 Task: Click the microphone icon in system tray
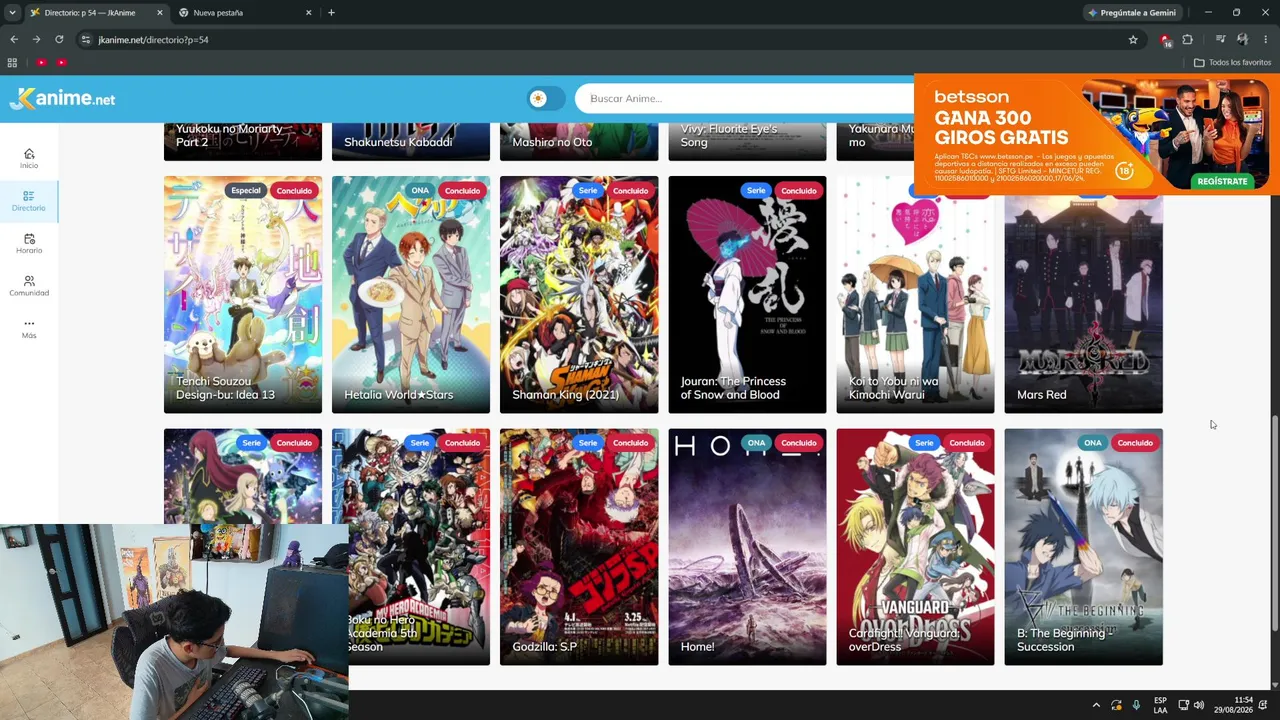1136,705
